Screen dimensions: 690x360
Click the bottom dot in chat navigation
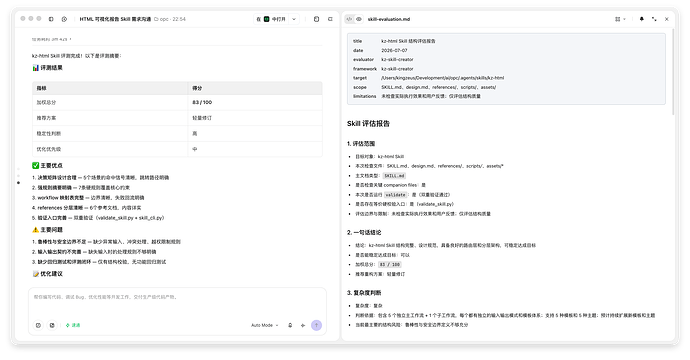pyautogui.click(x=18, y=183)
